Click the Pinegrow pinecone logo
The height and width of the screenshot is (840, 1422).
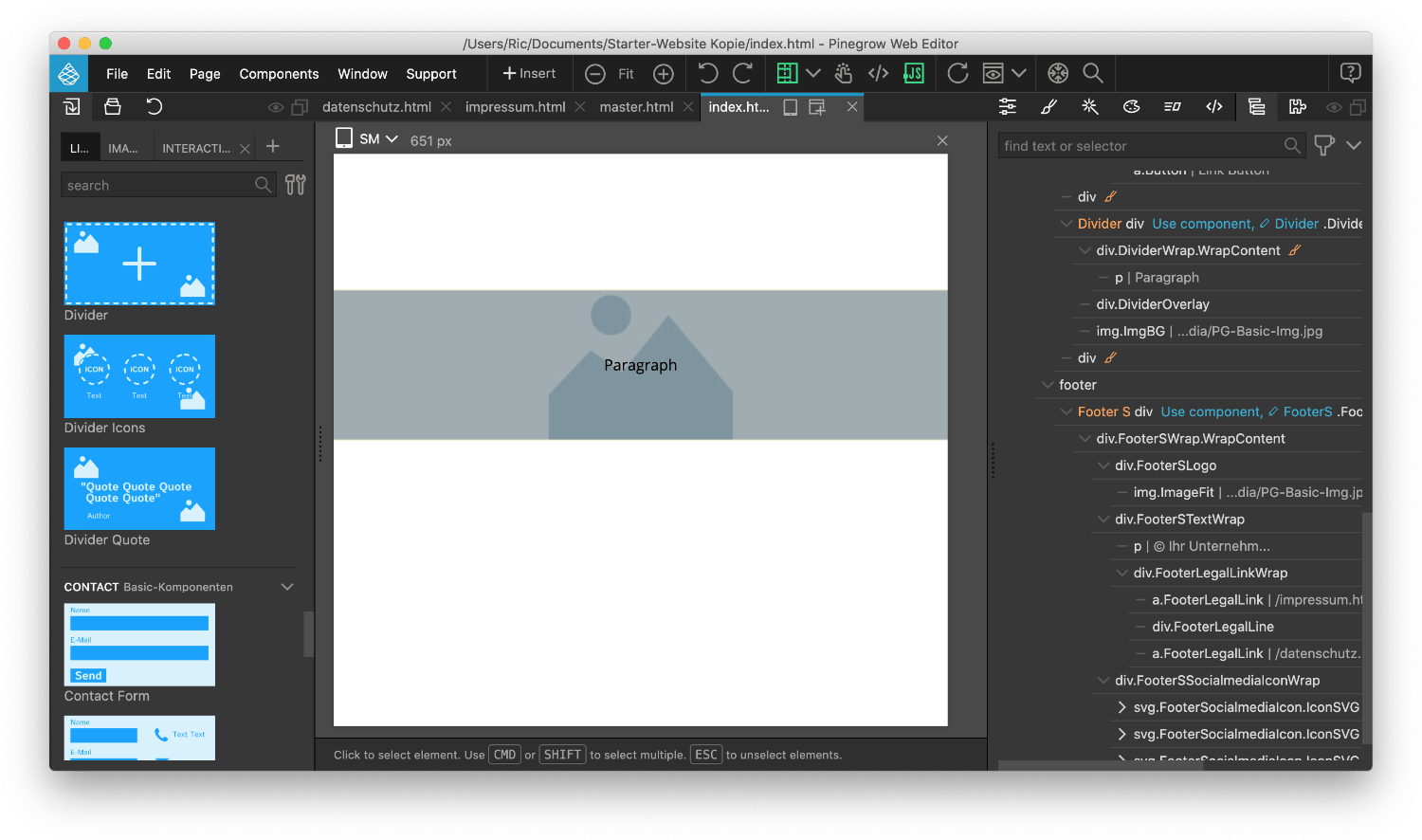click(x=69, y=73)
